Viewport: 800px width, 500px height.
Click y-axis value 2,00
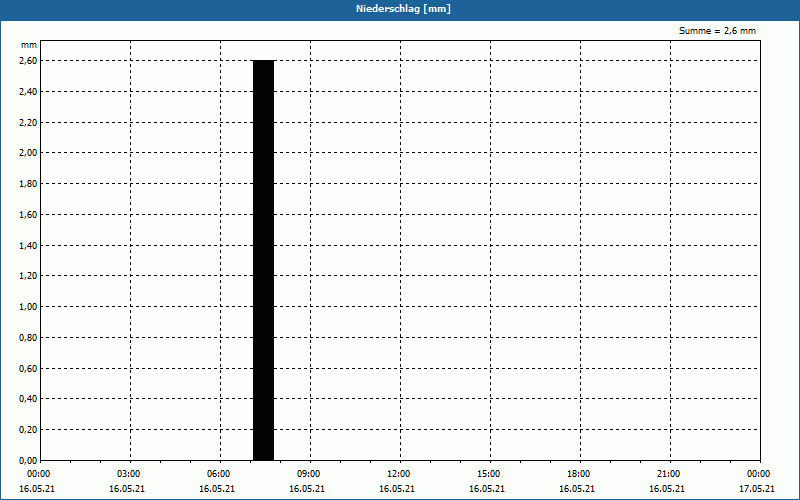click(x=28, y=153)
